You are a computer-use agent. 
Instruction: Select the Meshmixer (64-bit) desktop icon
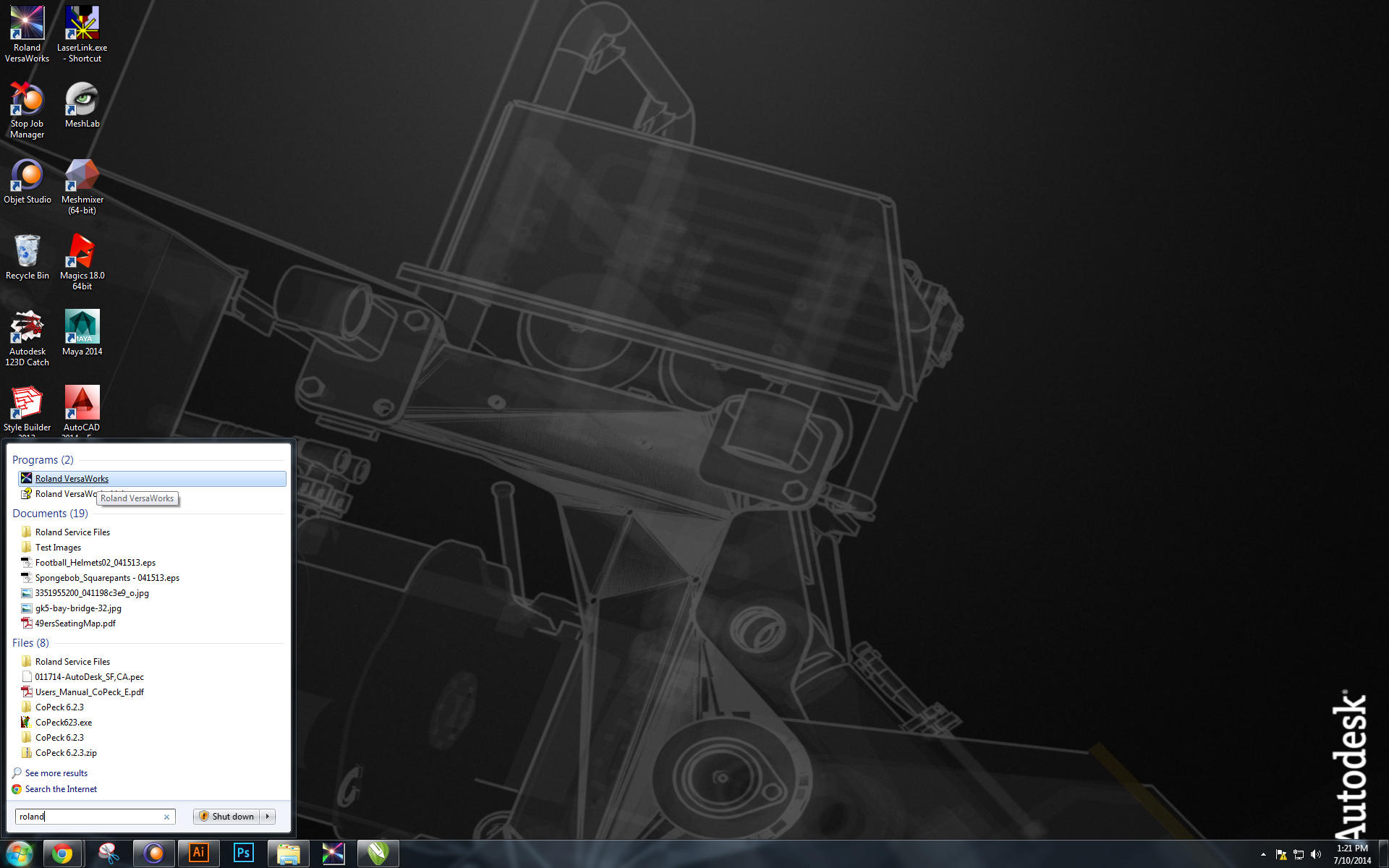point(82,186)
